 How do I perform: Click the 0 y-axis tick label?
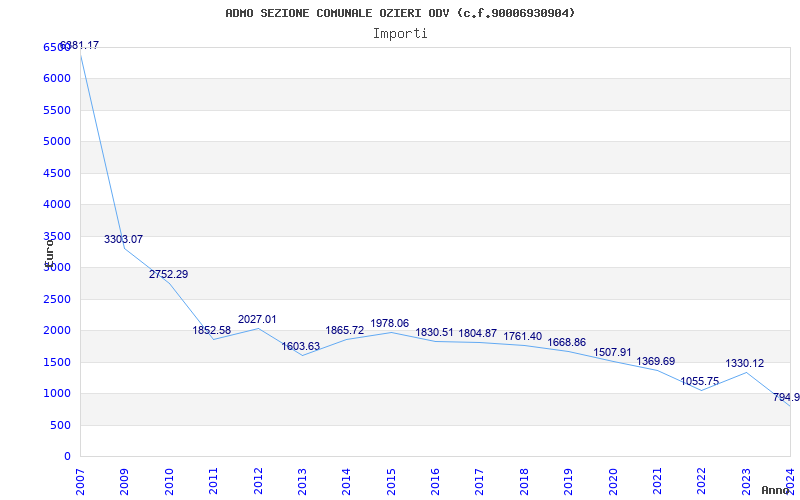click(67, 457)
